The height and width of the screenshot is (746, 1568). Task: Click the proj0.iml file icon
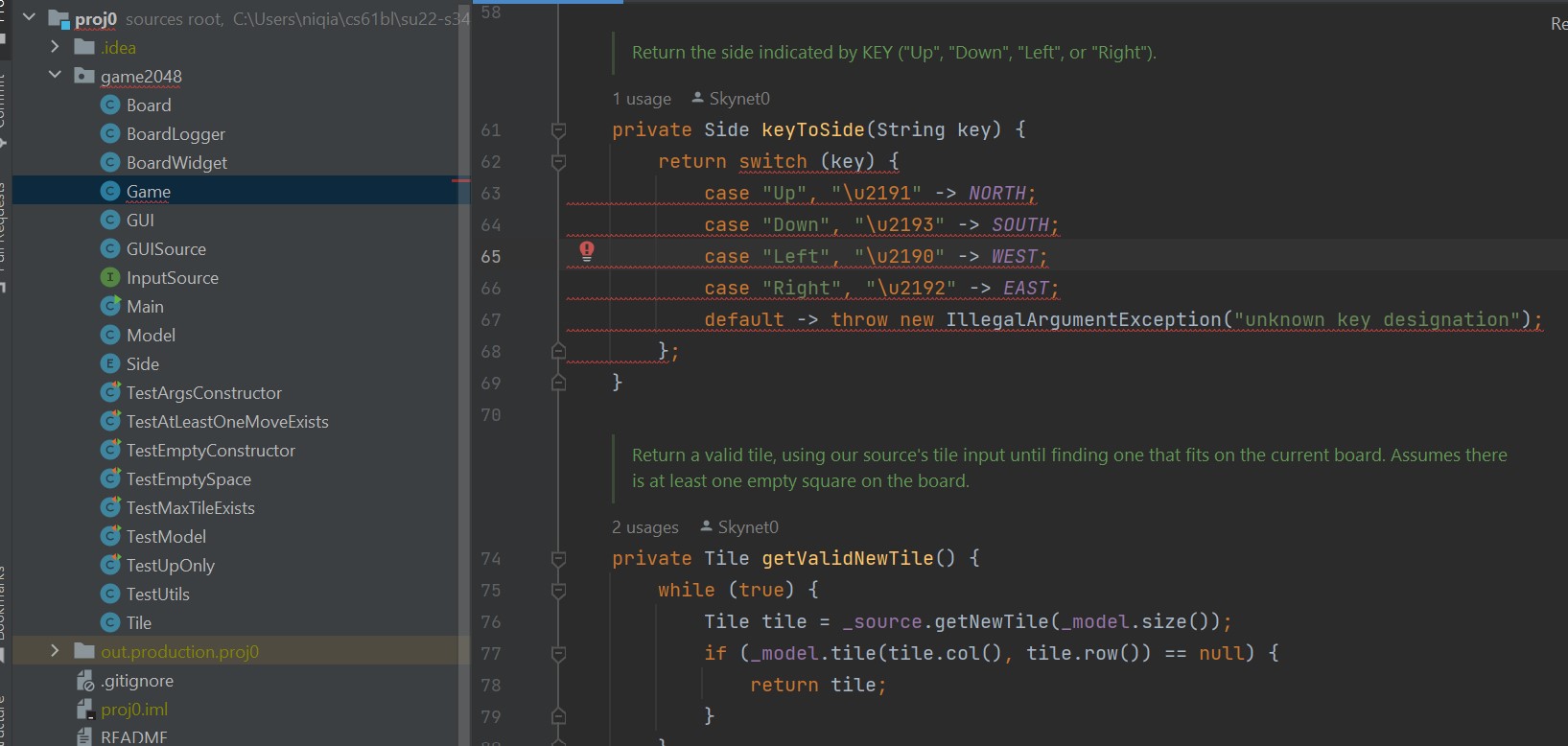click(84, 710)
